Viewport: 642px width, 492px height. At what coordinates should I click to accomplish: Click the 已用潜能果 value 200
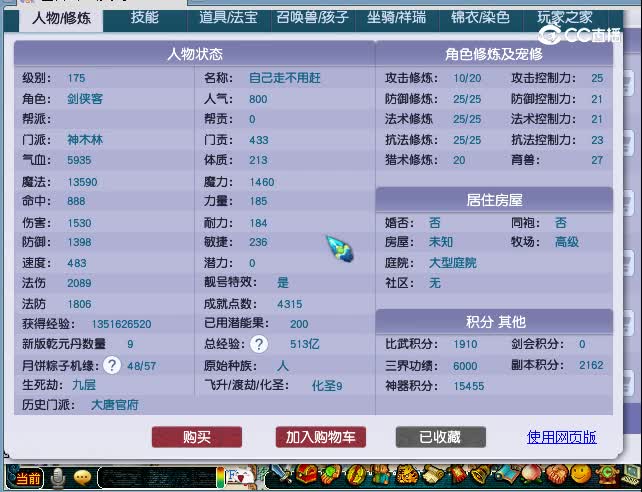pos(299,324)
